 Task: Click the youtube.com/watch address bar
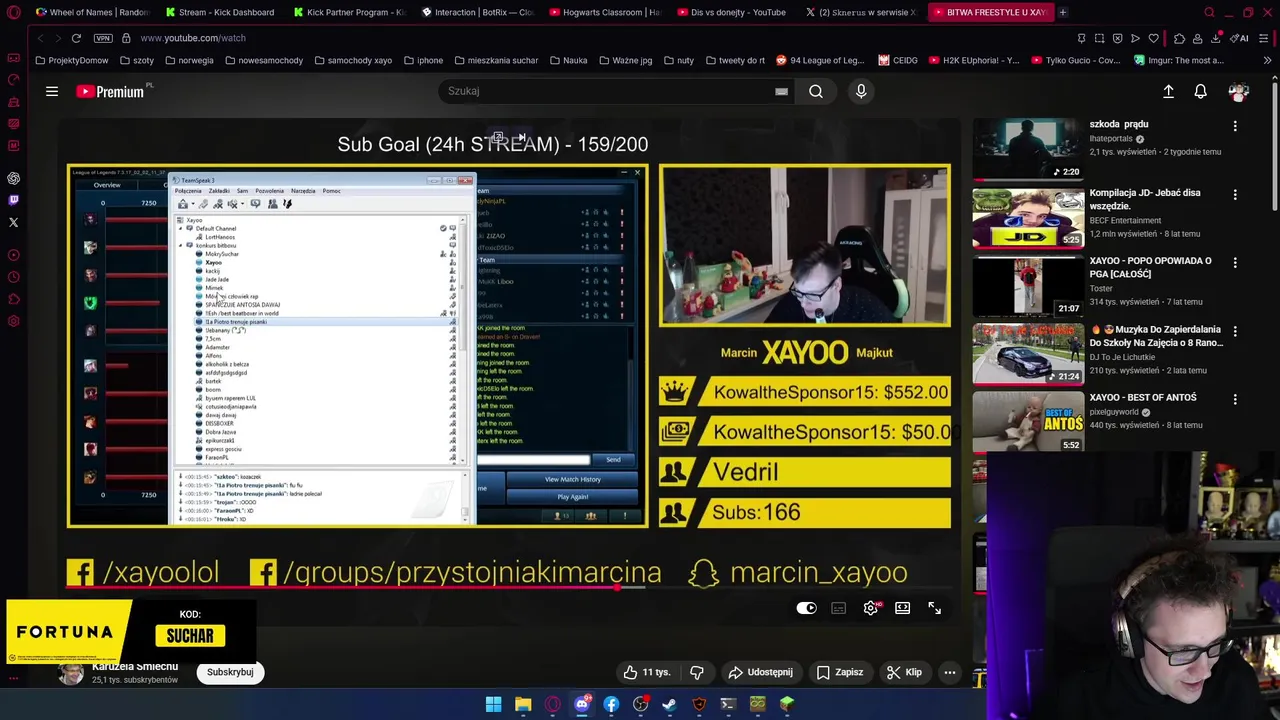click(193, 38)
